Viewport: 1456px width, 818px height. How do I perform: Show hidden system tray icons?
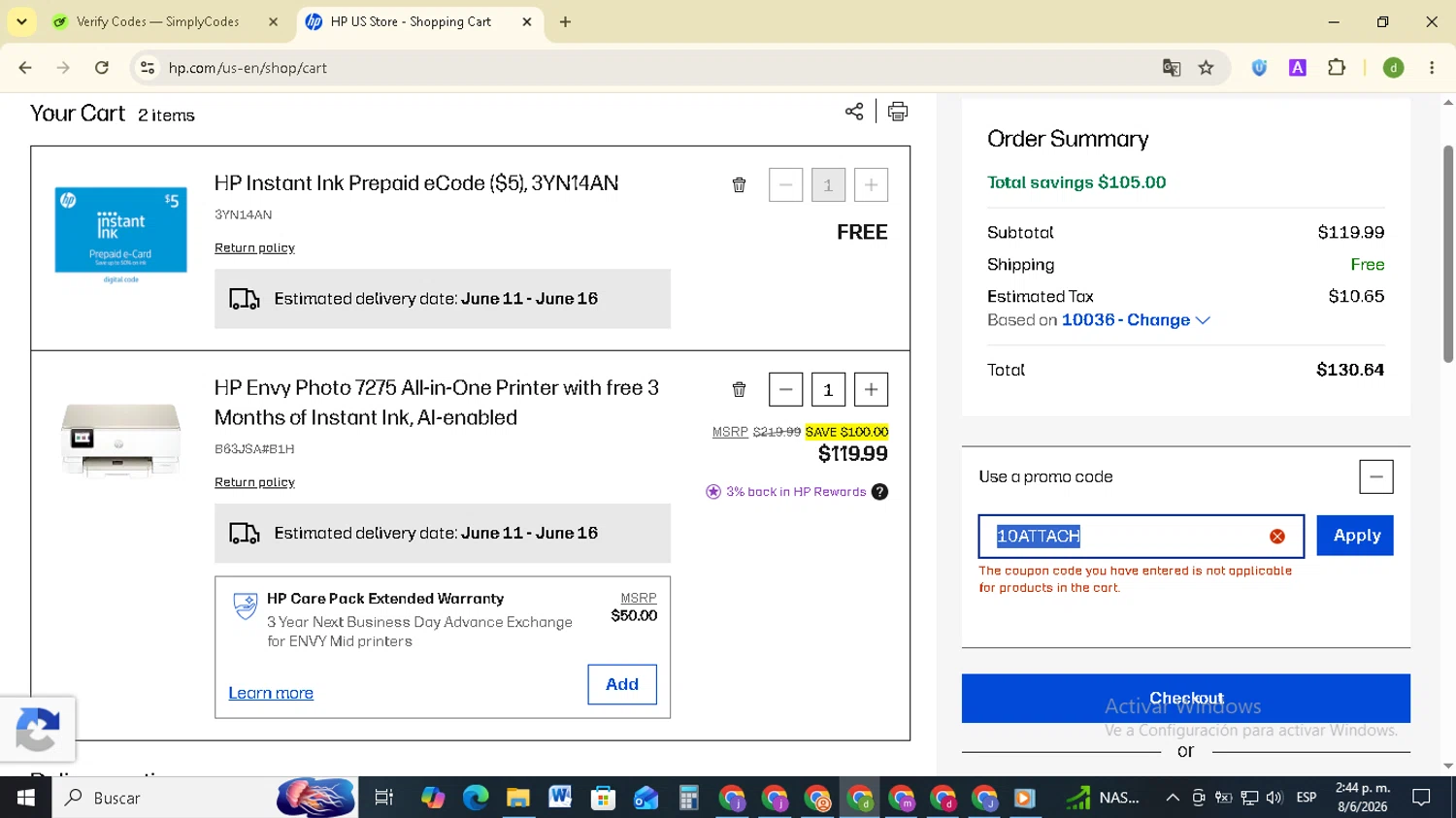1173,798
